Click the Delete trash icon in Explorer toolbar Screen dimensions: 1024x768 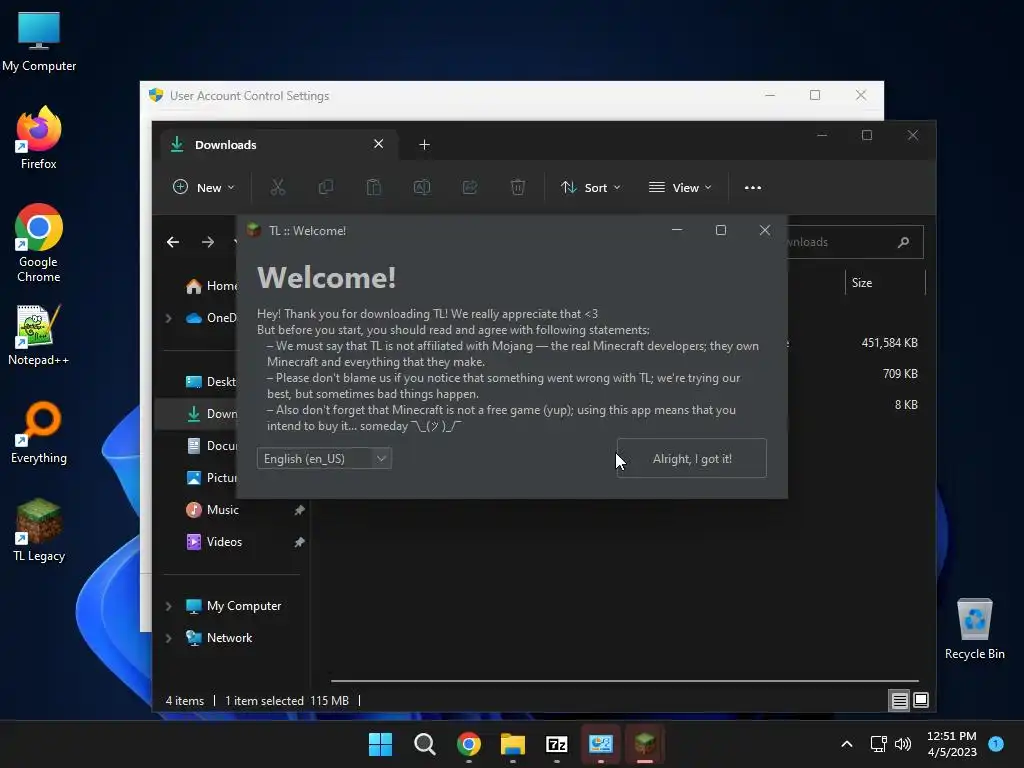point(517,187)
